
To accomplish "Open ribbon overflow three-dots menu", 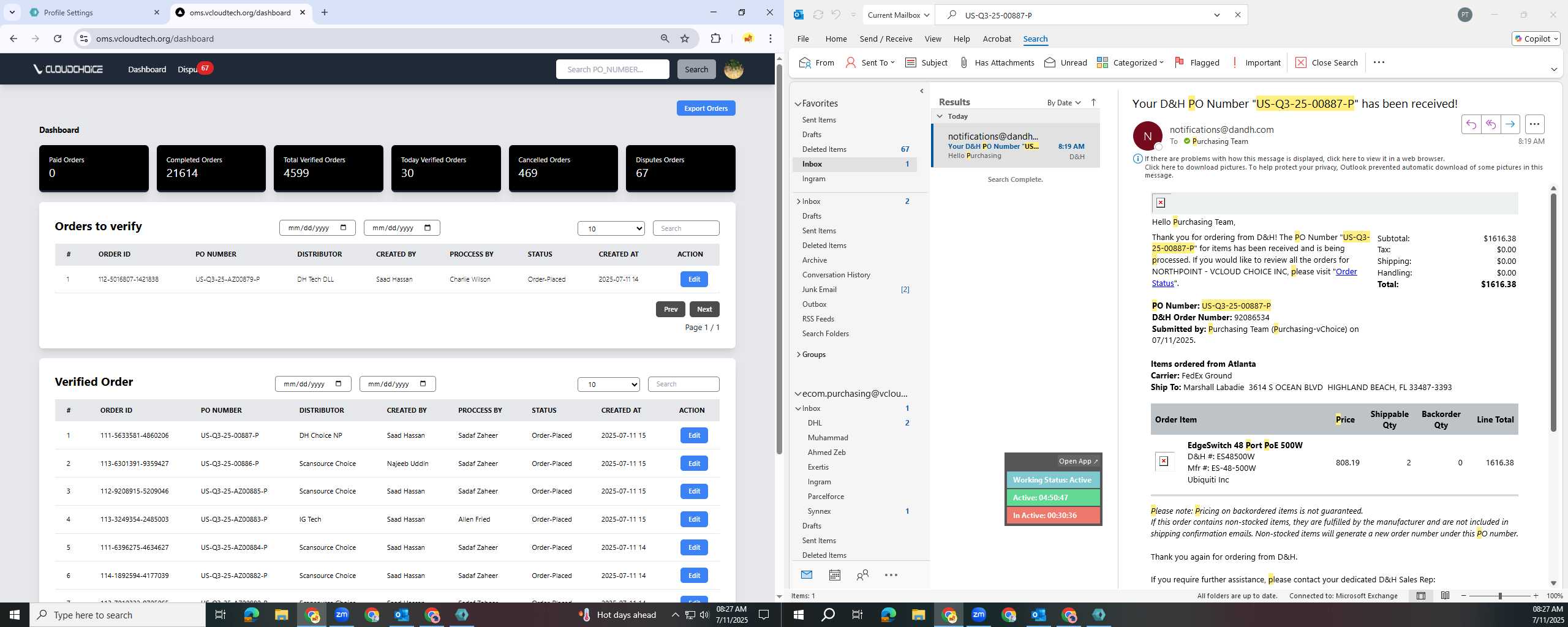I will [x=1379, y=62].
